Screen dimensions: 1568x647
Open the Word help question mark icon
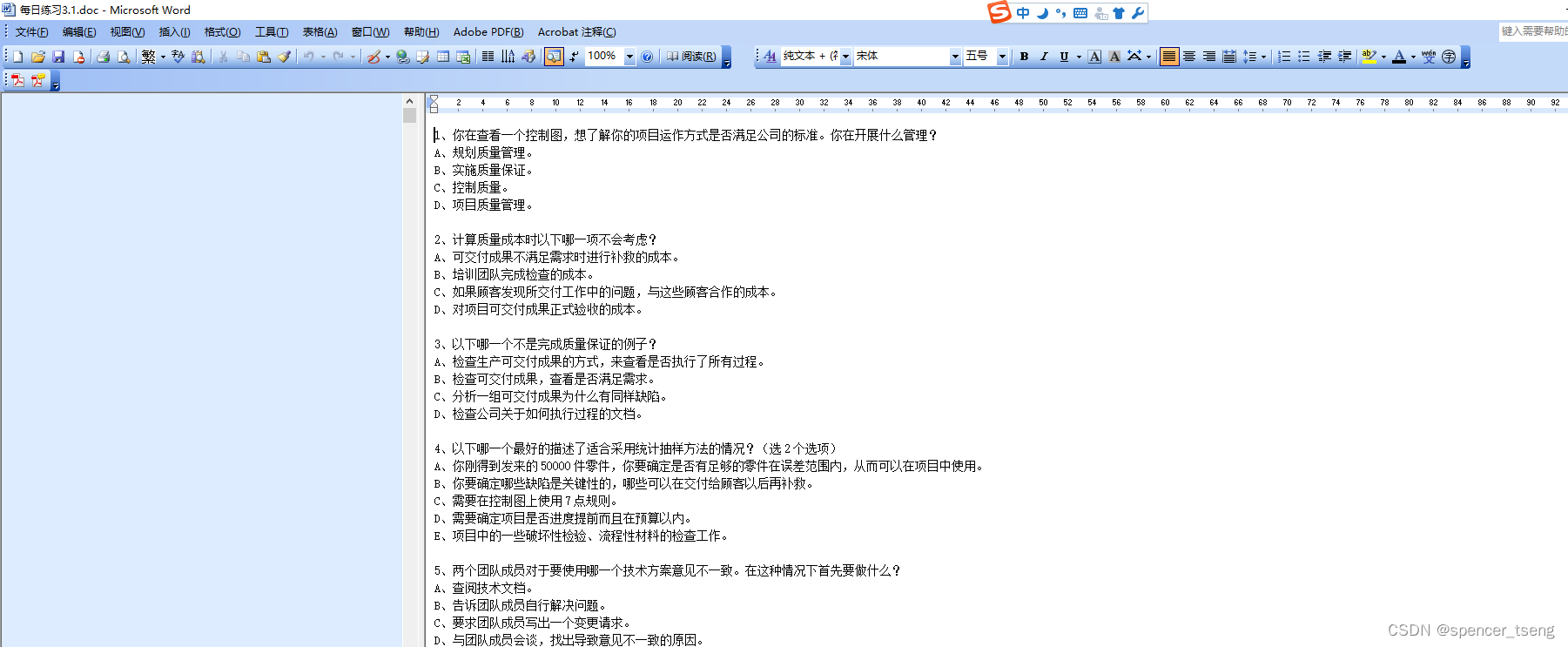pyautogui.click(x=647, y=57)
